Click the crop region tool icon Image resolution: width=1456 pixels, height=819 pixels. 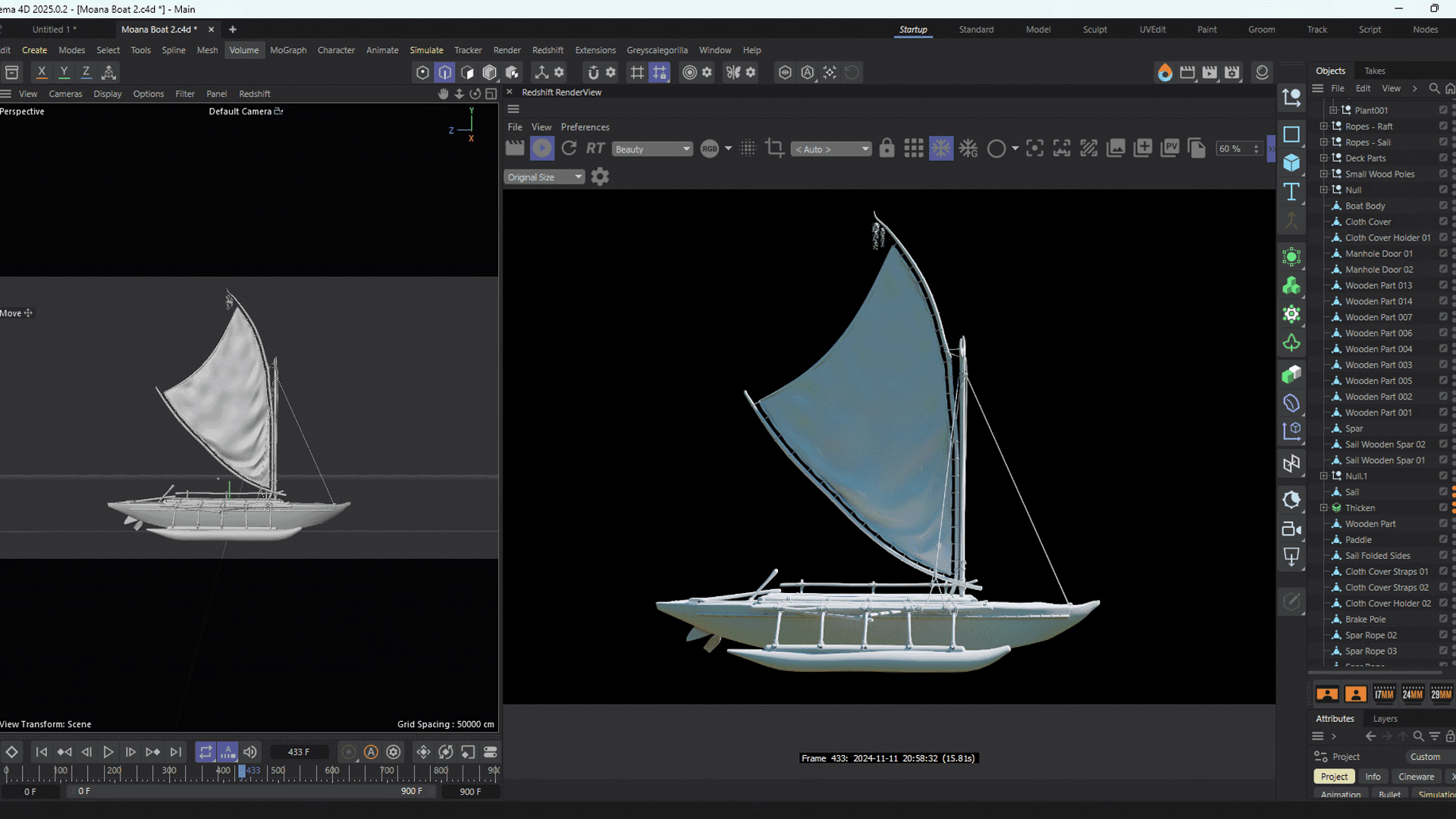point(774,149)
